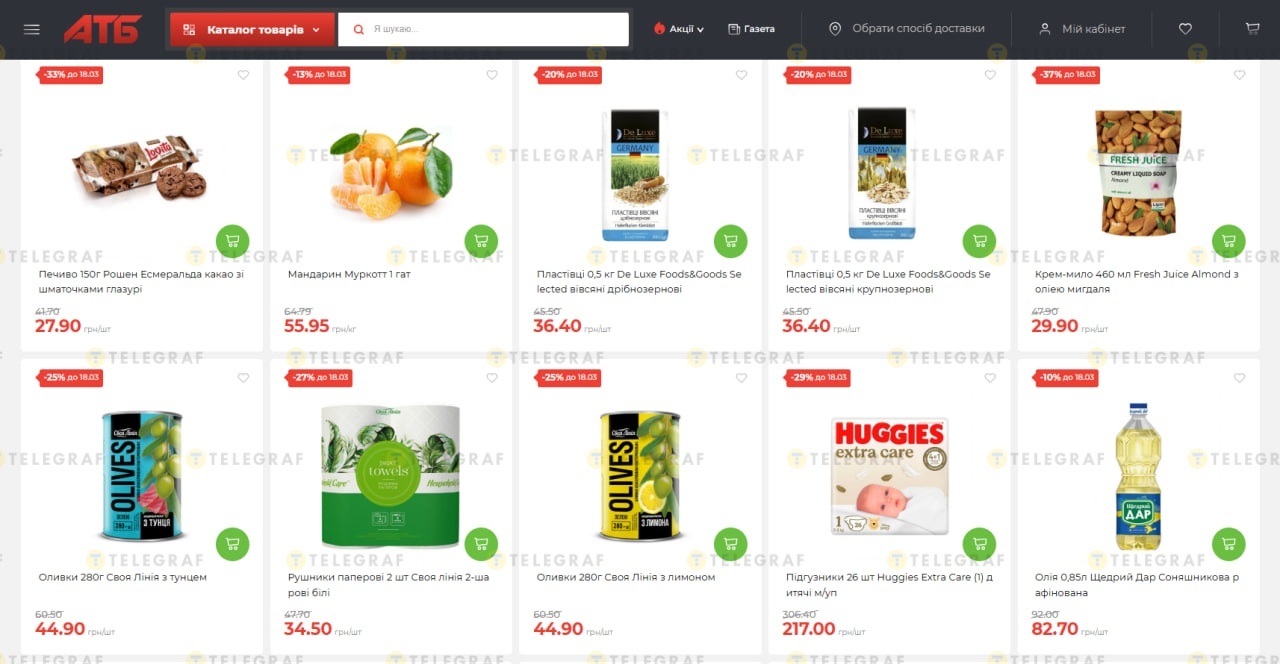Open Підгузники Huggies Extra Care link
The image size is (1280, 664).
point(889,584)
